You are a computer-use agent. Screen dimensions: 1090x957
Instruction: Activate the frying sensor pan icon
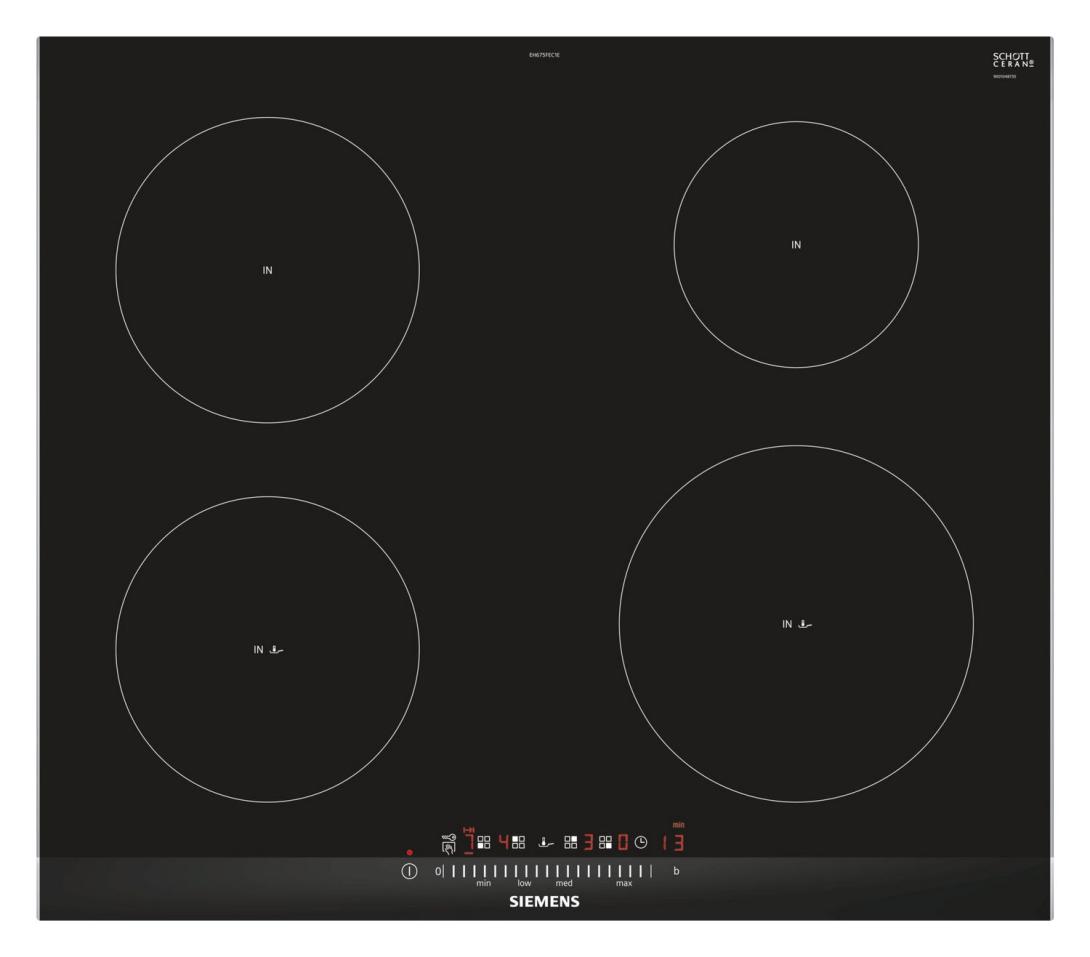pyautogui.click(x=544, y=843)
